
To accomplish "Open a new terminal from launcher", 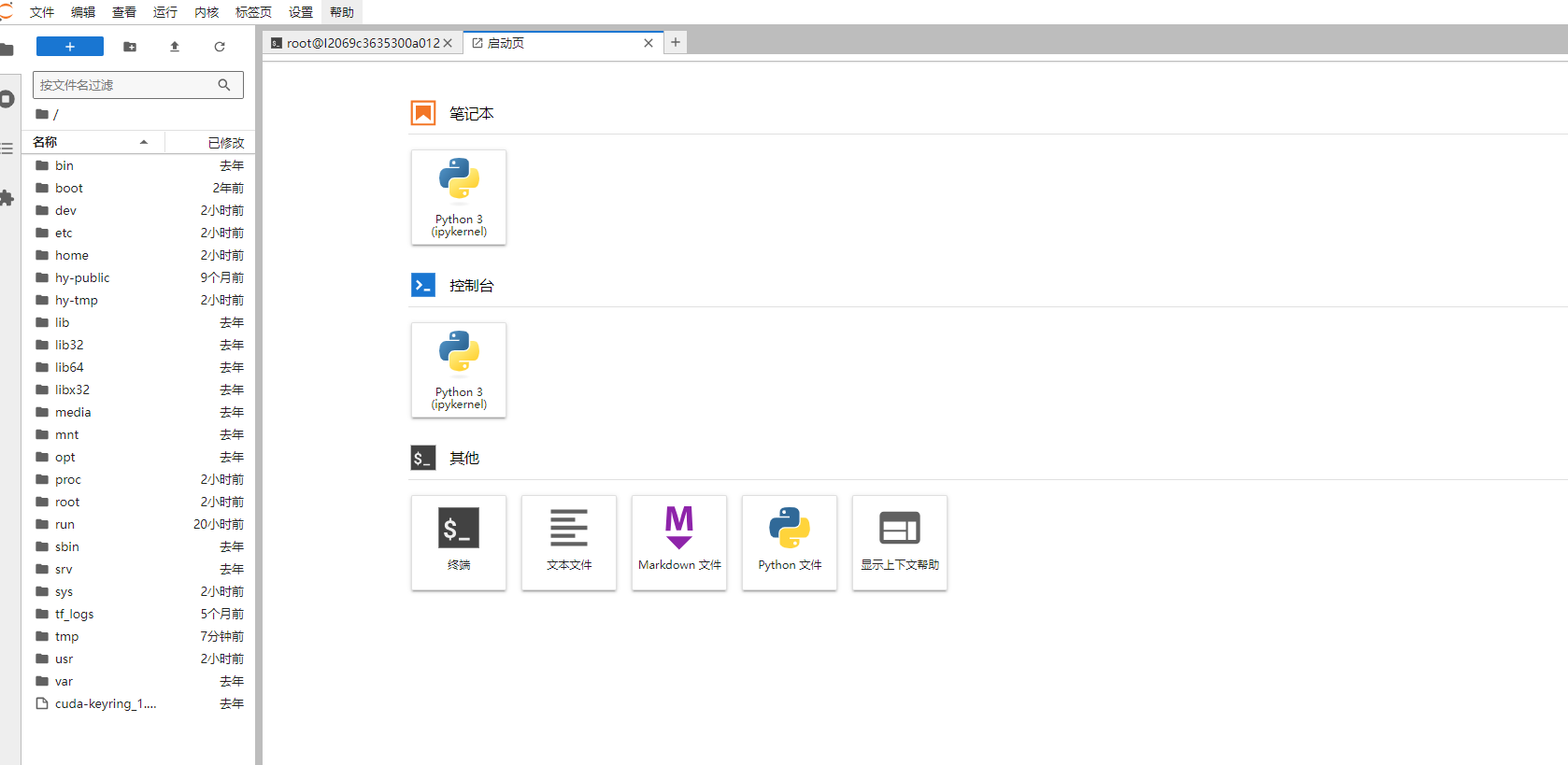I will (x=459, y=543).
